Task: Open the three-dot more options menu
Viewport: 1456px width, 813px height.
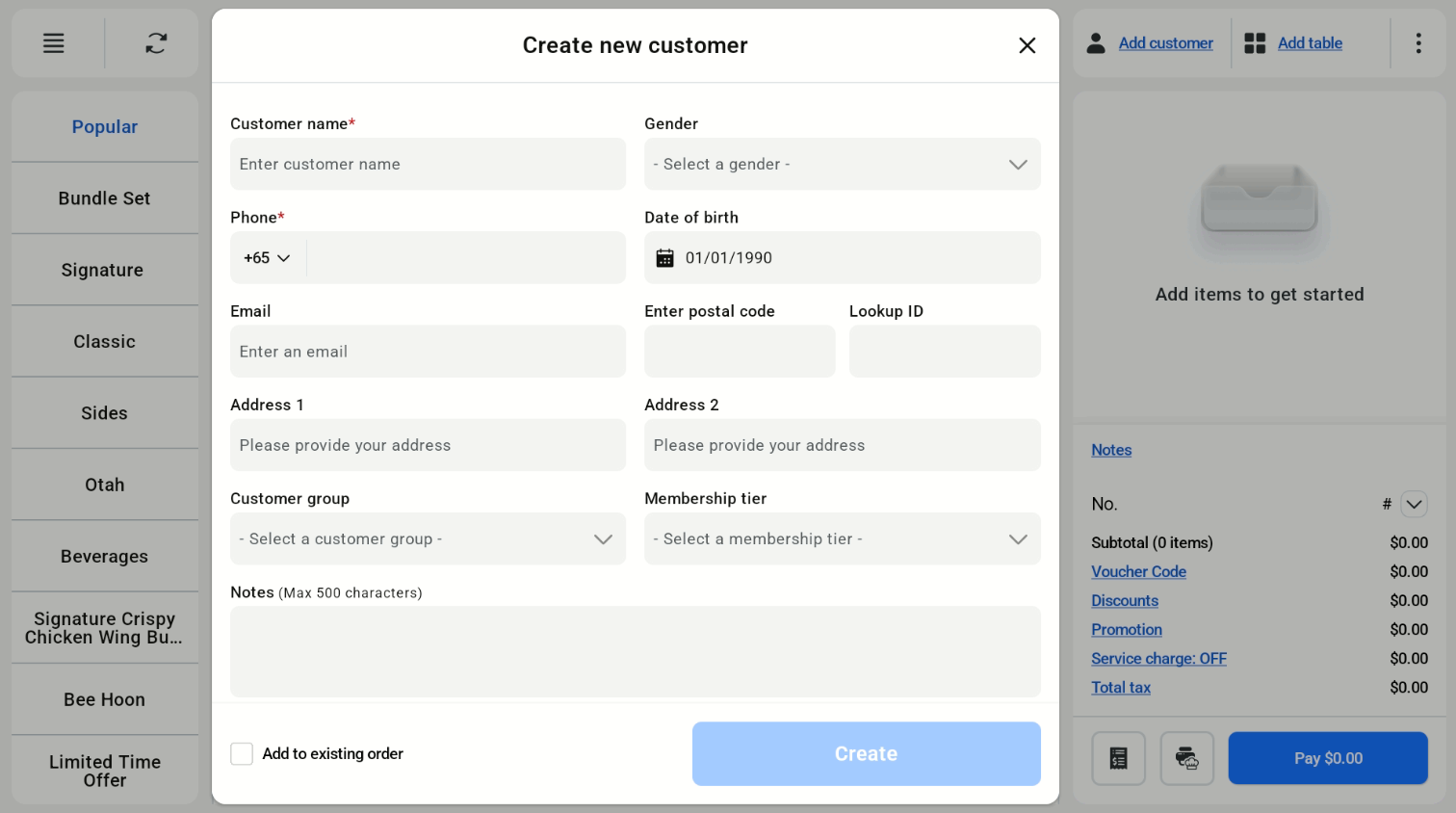Action: pyautogui.click(x=1418, y=43)
